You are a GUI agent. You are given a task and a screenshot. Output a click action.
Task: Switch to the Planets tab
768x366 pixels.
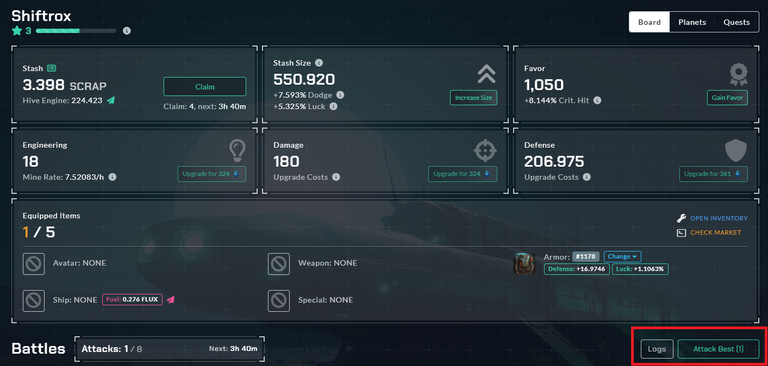click(x=692, y=22)
